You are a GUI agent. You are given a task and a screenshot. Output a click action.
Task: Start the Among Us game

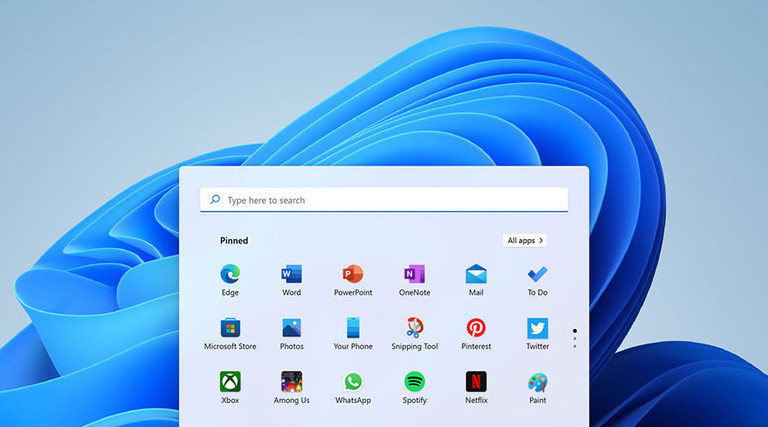click(291, 387)
